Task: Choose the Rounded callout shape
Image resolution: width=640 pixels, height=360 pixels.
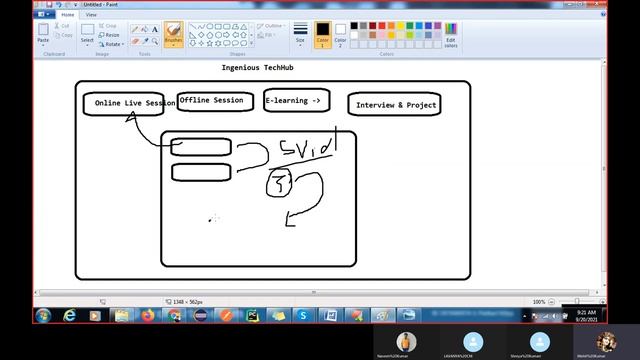Action: pyautogui.click(x=227, y=43)
